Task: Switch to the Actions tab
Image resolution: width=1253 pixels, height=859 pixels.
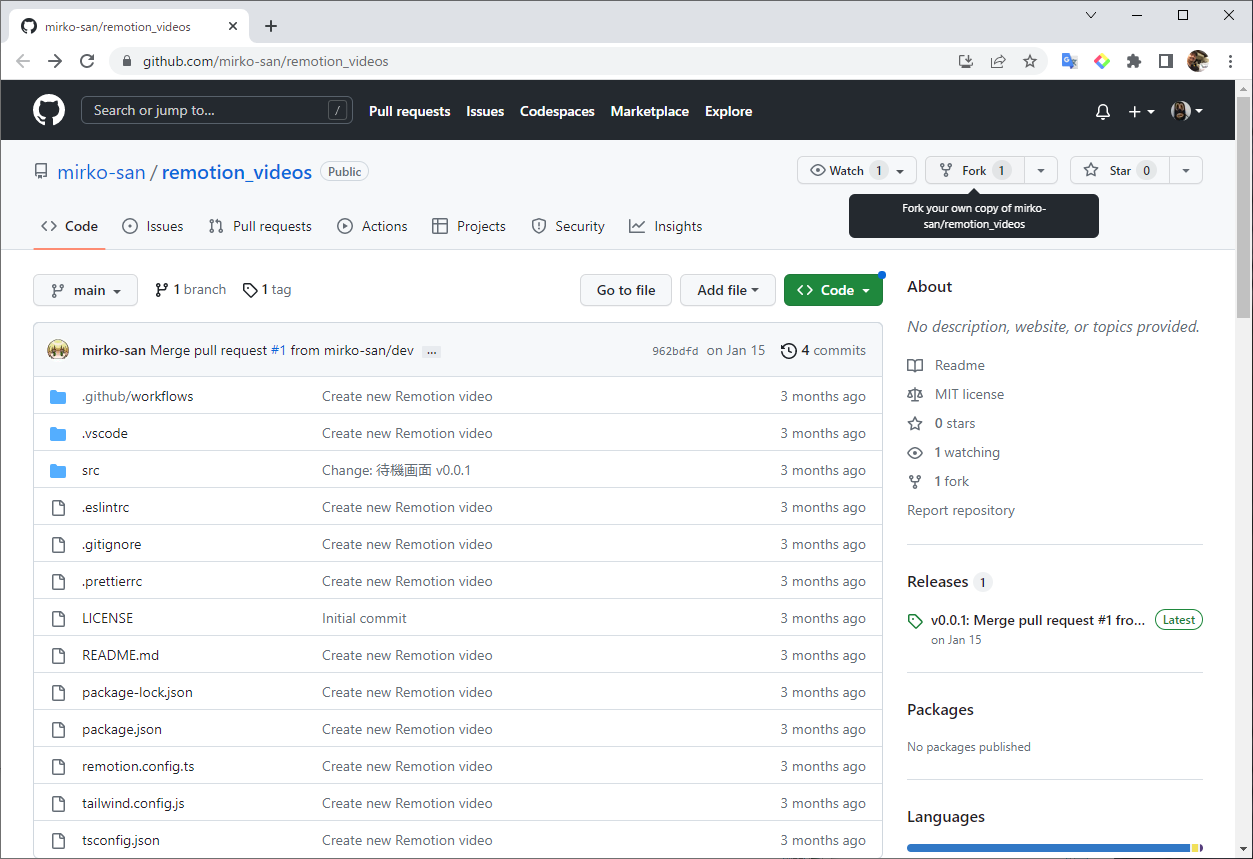Action: point(372,226)
